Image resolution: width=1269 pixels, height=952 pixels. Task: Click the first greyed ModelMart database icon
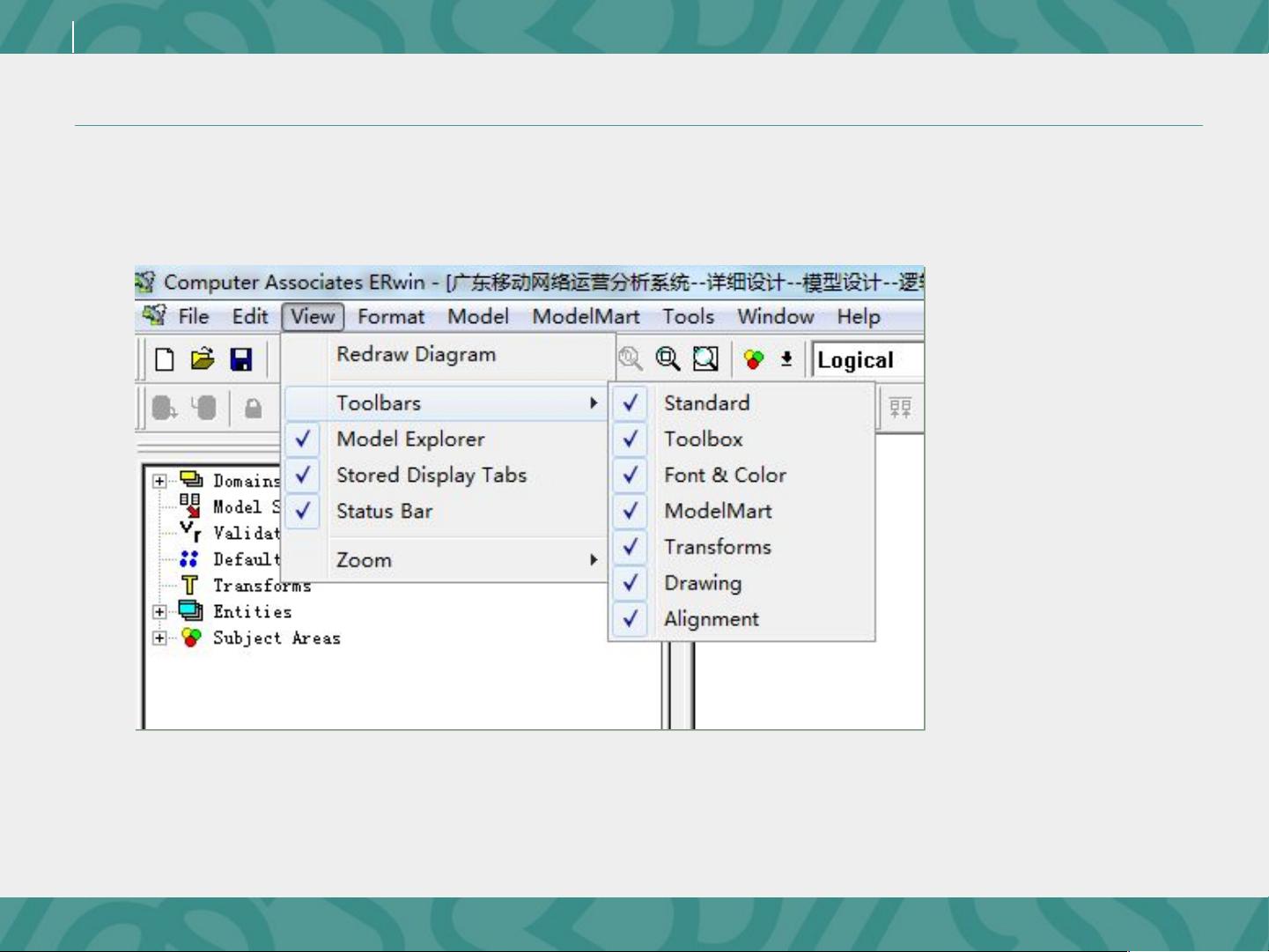(x=164, y=408)
